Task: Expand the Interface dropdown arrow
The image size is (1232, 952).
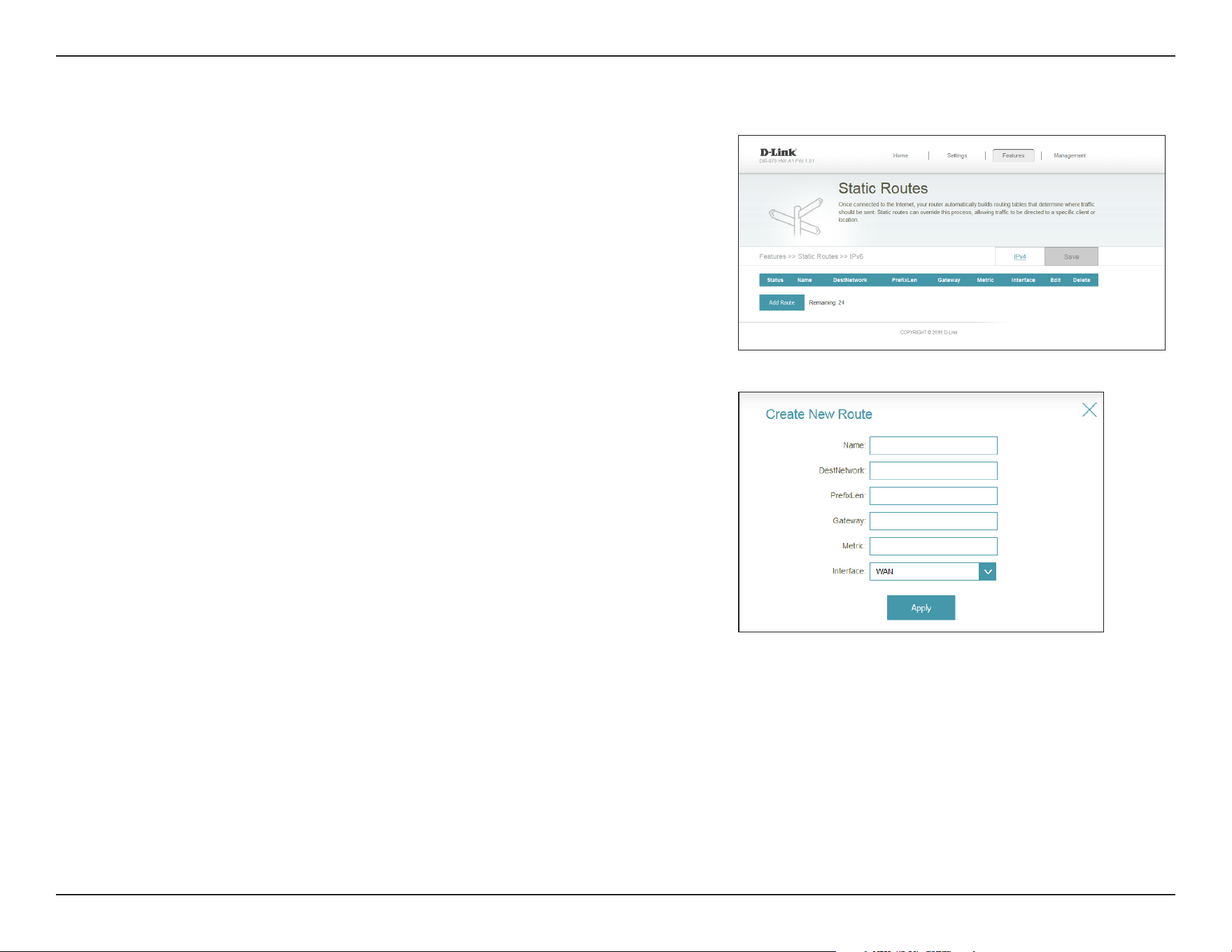Action: point(987,571)
